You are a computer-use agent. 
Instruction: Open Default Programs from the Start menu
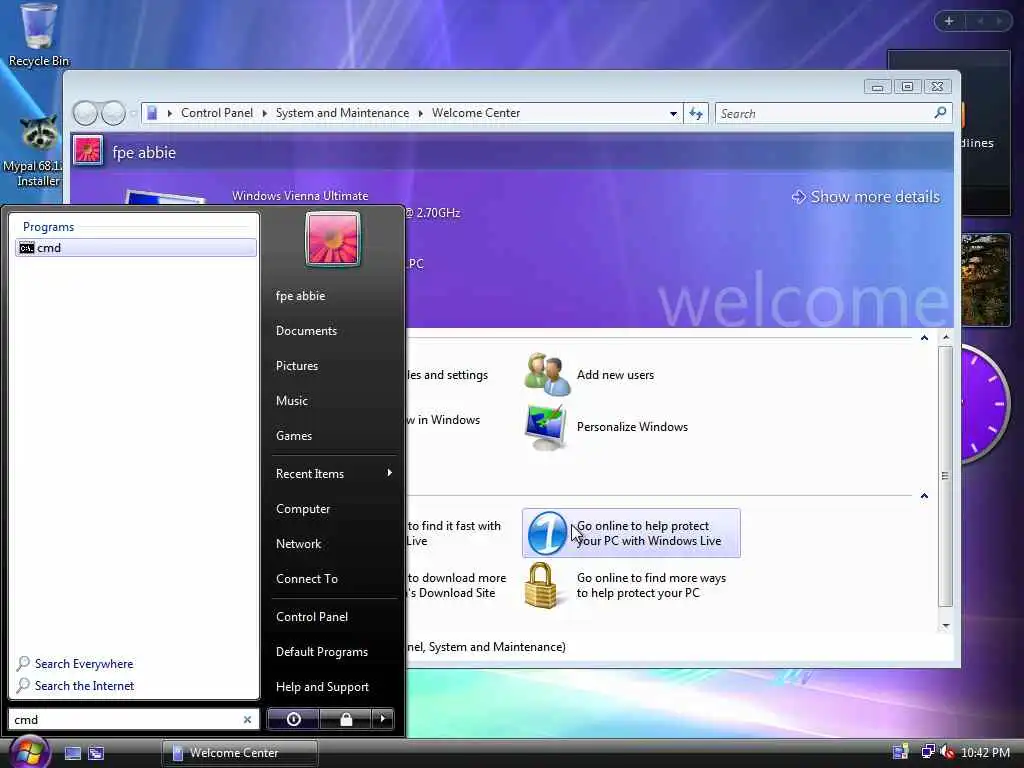[321, 652]
